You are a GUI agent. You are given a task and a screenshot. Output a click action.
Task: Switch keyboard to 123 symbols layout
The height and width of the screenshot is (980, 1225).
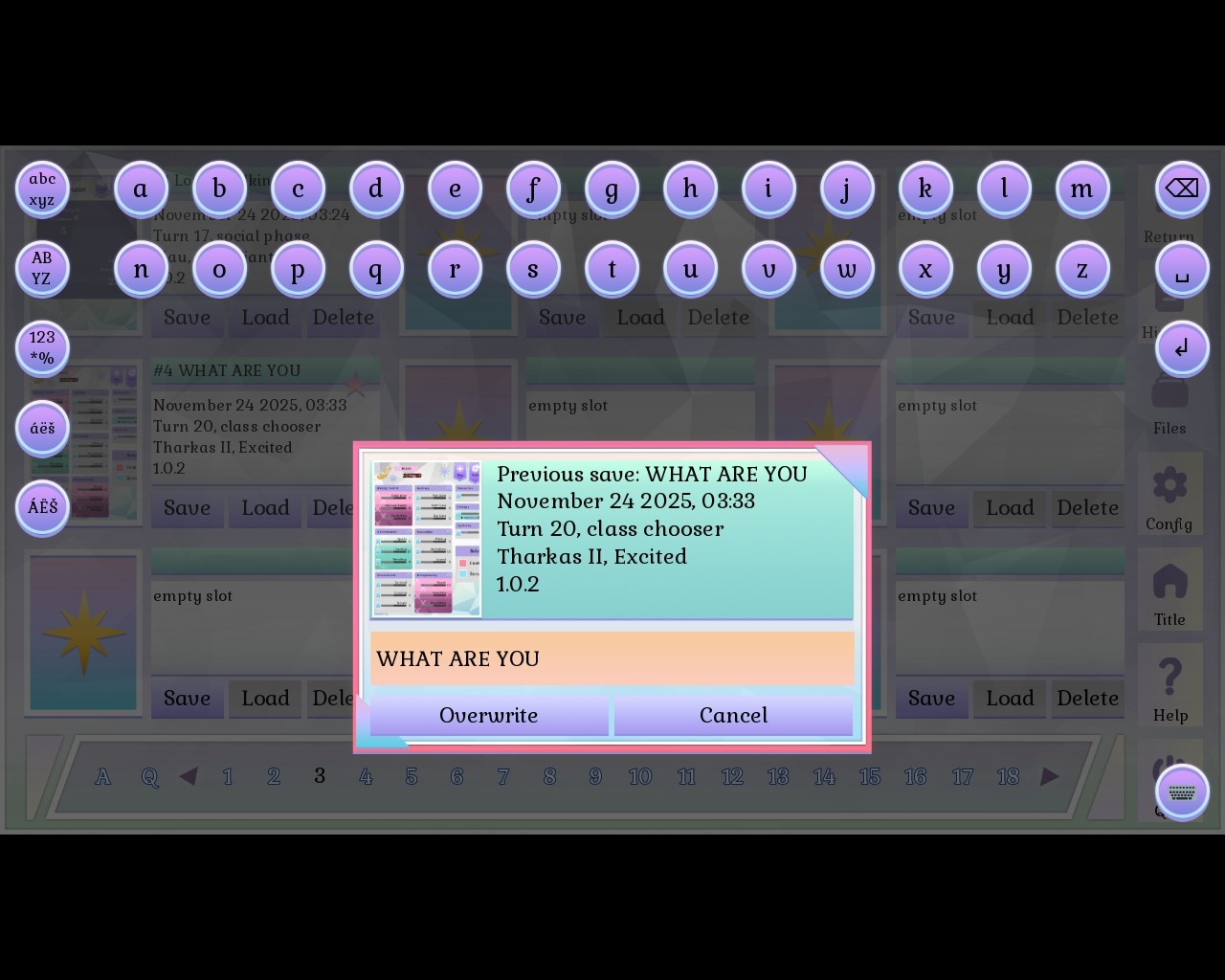(42, 347)
